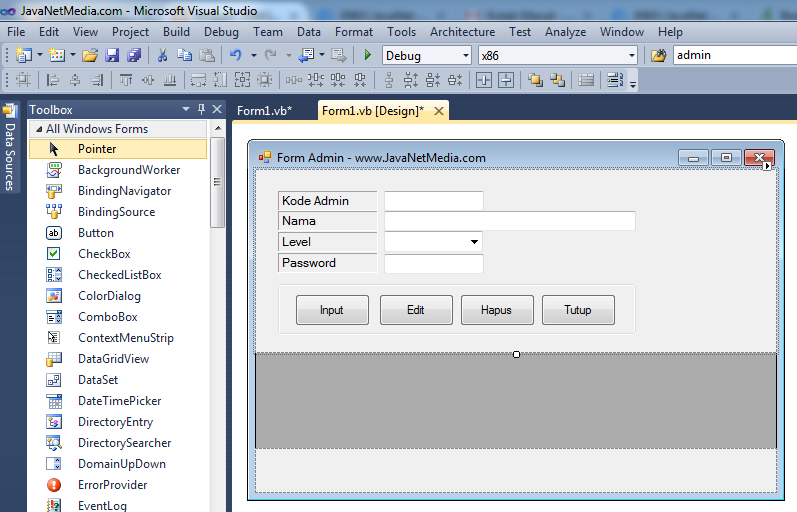797x512 pixels.
Task: Click the Align Lefts layout icon
Action: click(52, 80)
